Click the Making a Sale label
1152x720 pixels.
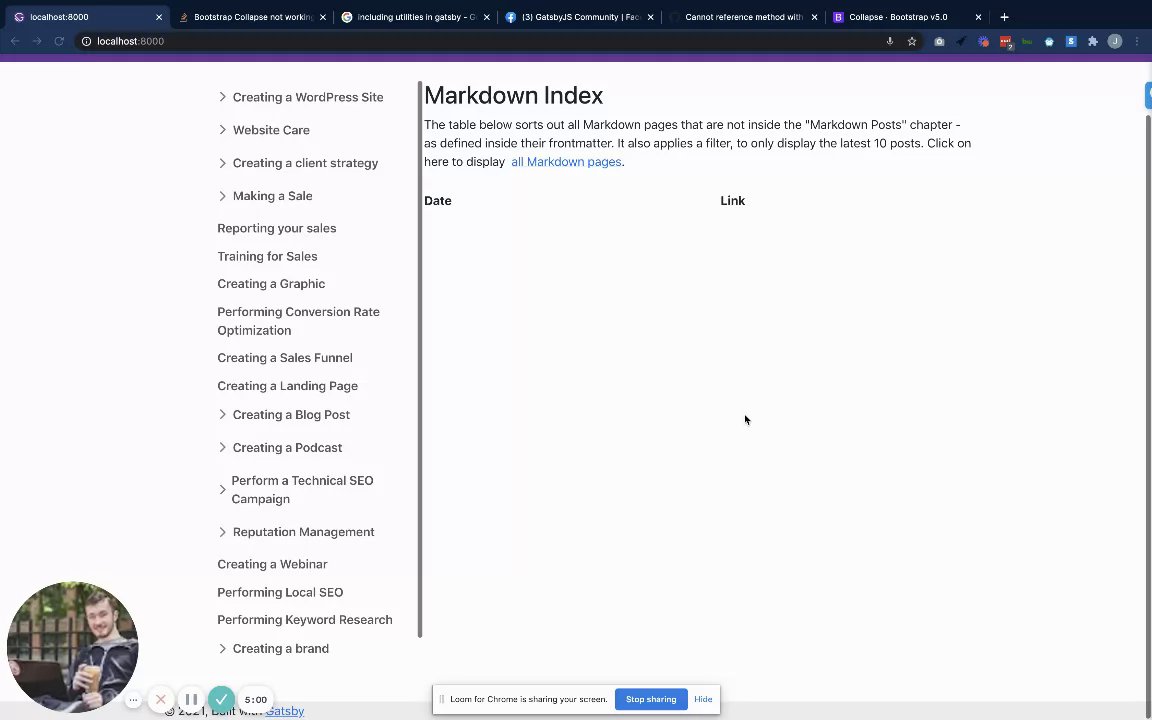pos(273,196)
